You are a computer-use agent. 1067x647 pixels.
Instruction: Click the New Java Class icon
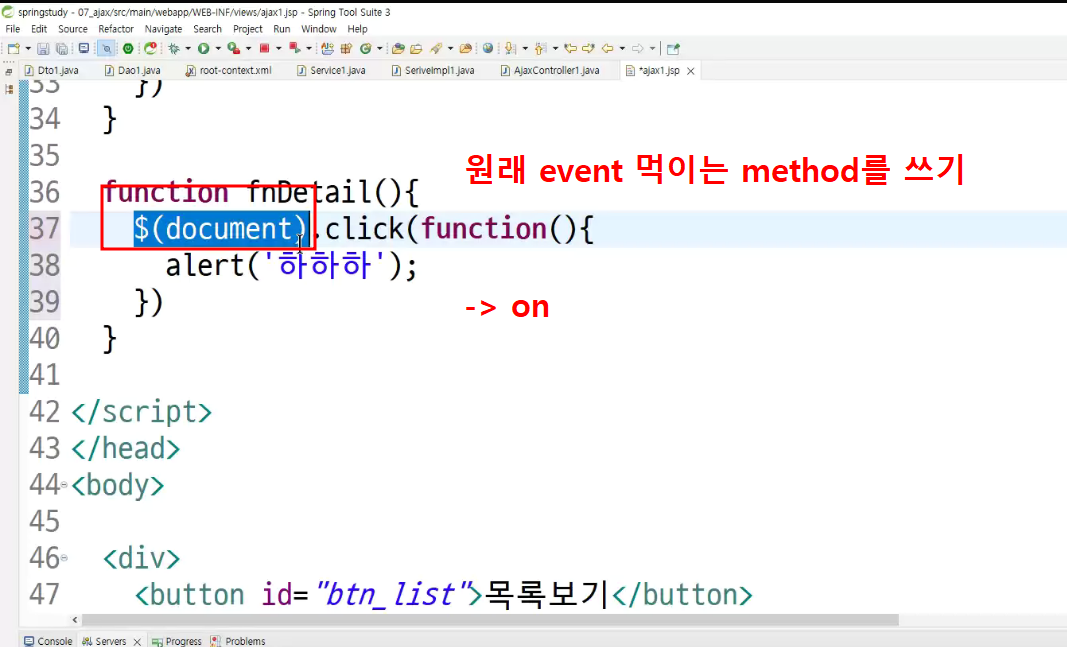(x=366, y=48)
